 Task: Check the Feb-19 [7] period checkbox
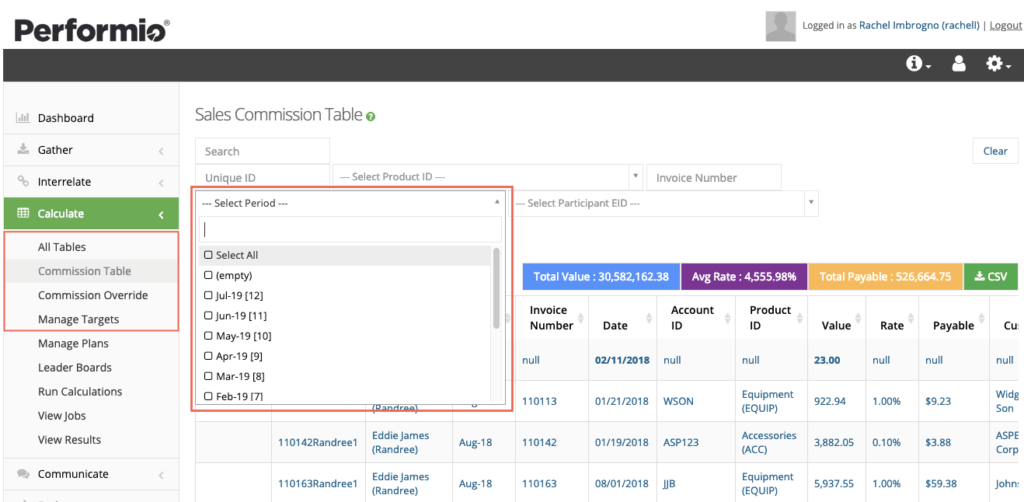(x=208, y=396)
